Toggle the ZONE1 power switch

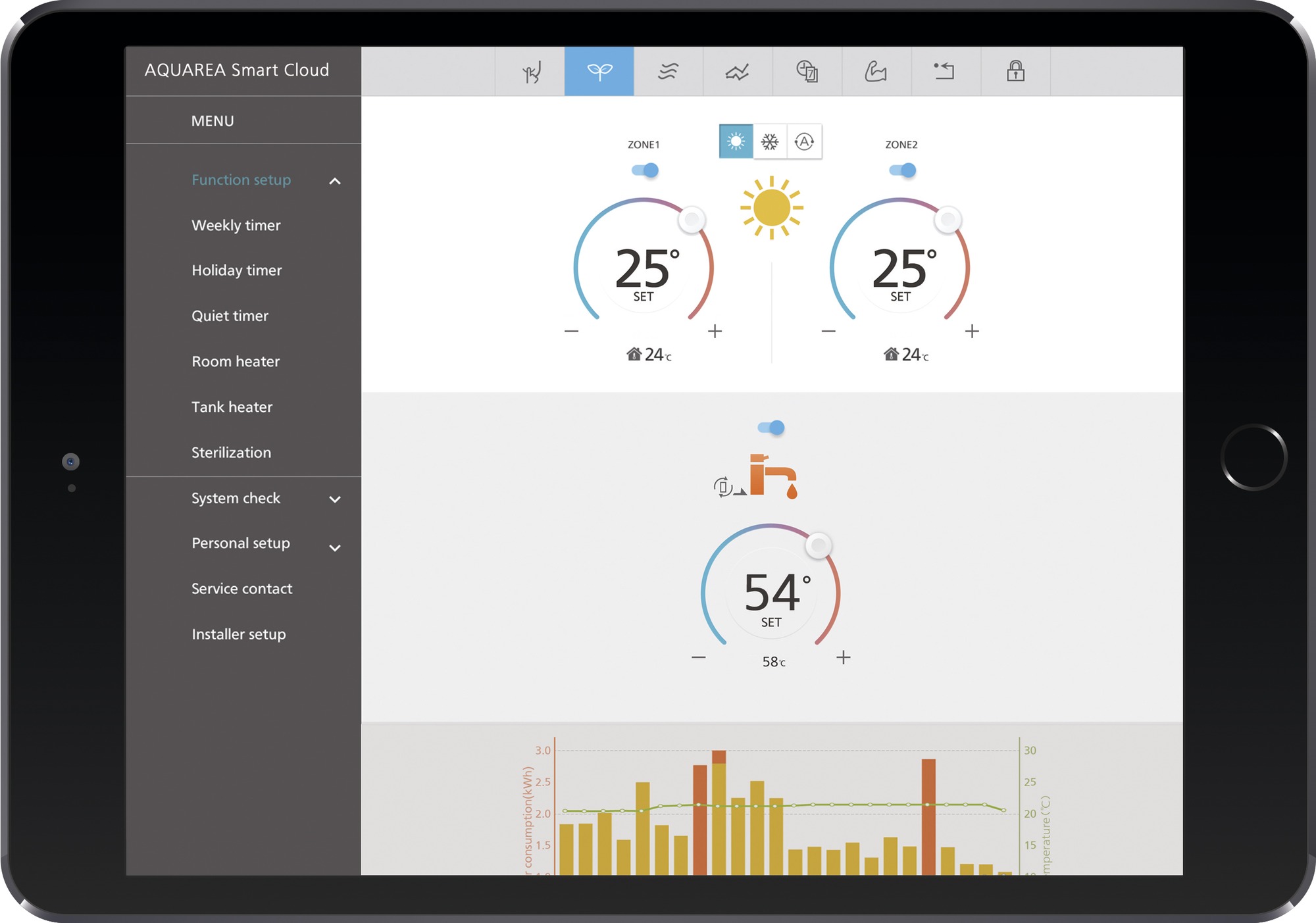645,170
